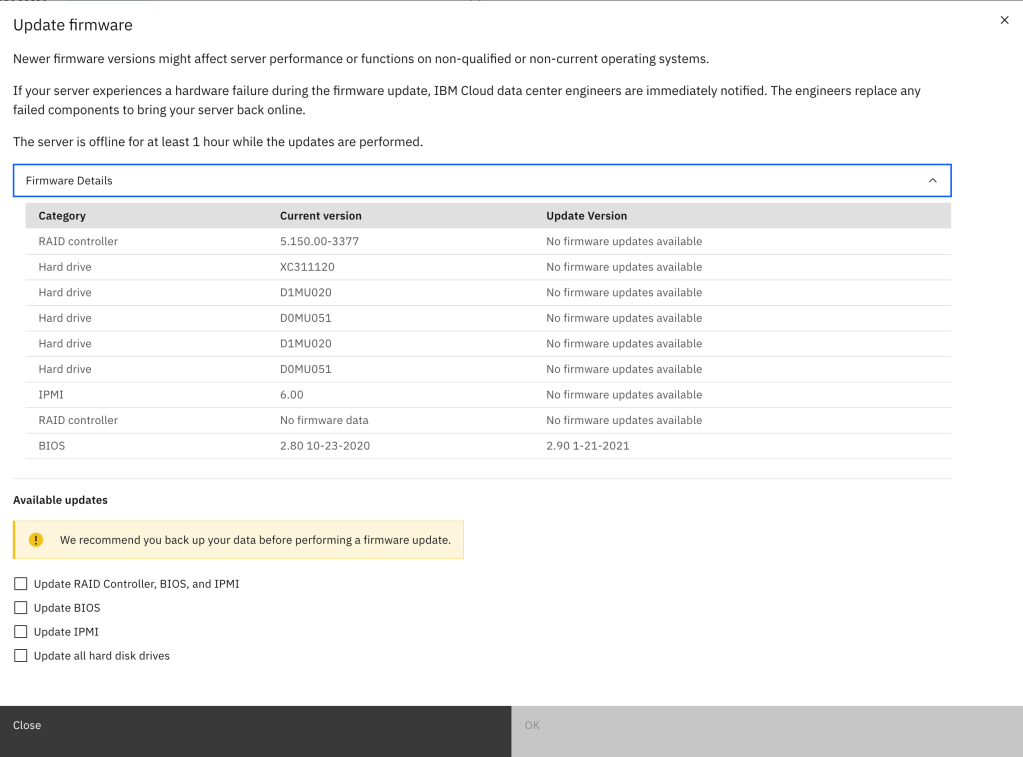Click the Category column header
The width and height of the screenshot is (1023, 757).
tap(62, 216)
